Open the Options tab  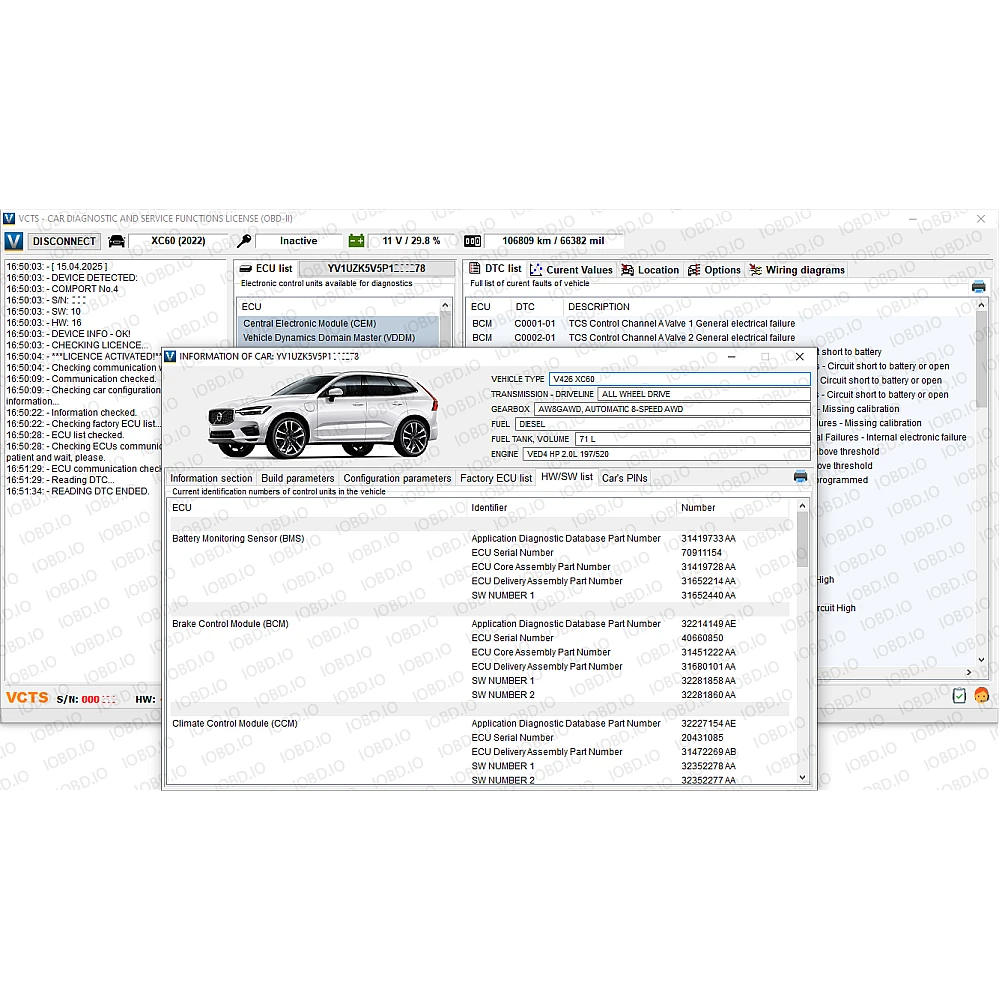(714, 270)
